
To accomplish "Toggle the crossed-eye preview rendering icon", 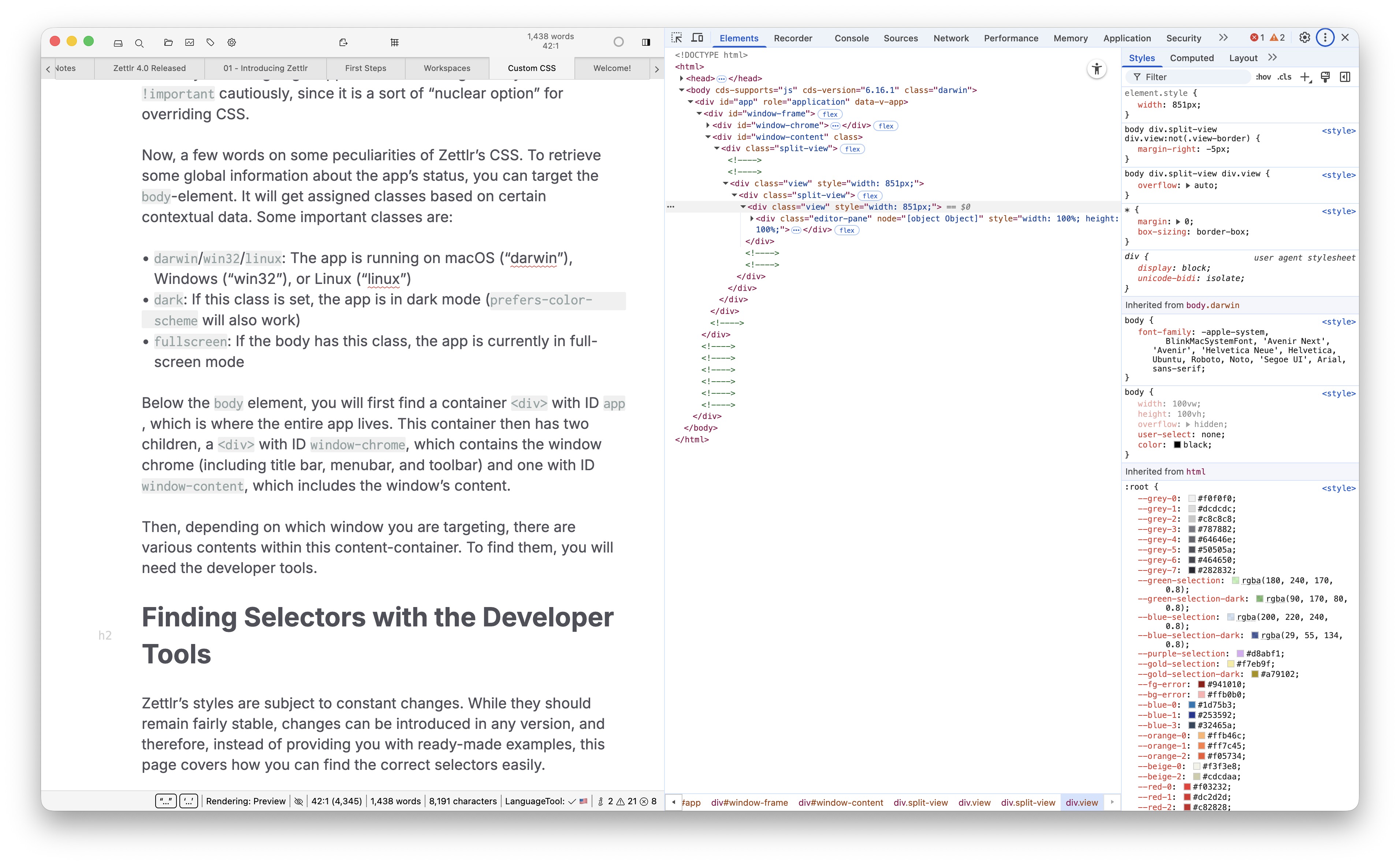I will (298, 801).
